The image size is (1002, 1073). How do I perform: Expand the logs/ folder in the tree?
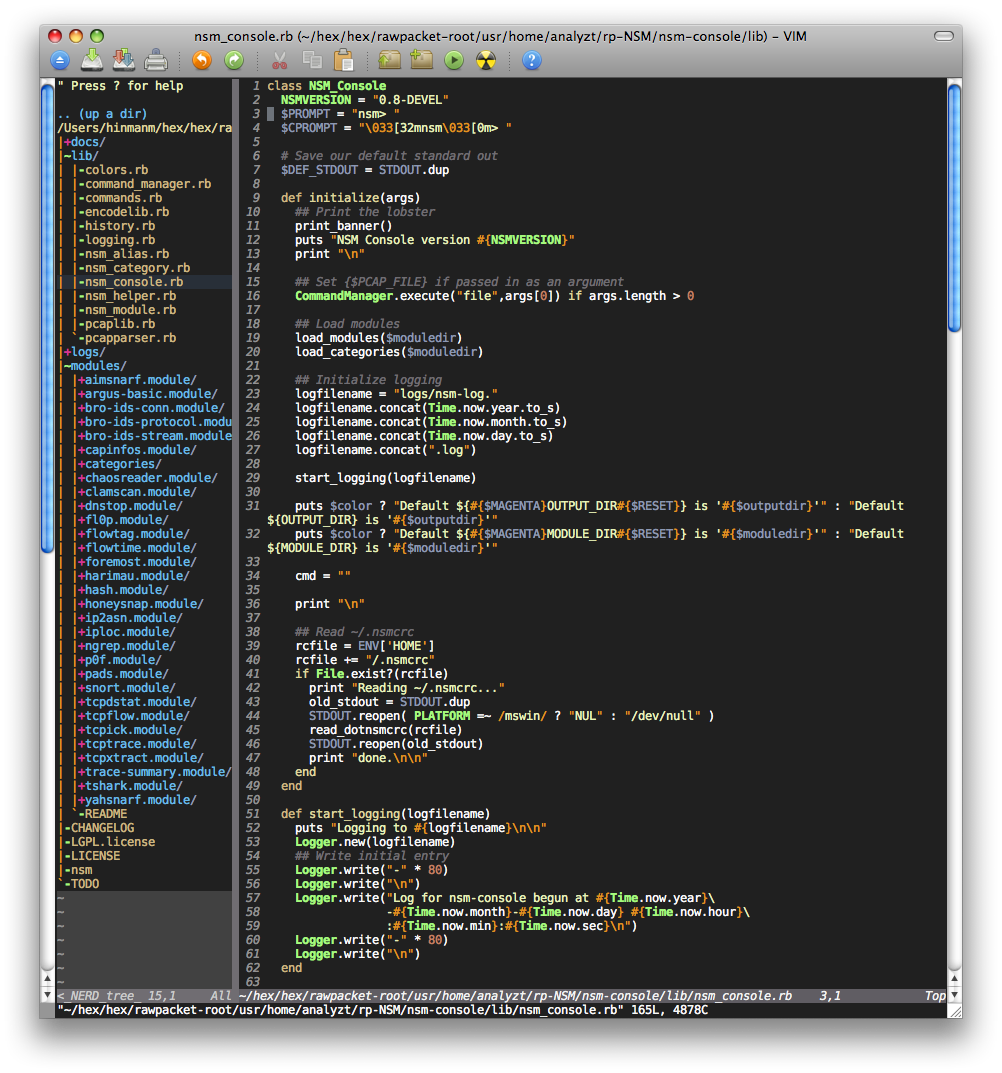point(85,352)
